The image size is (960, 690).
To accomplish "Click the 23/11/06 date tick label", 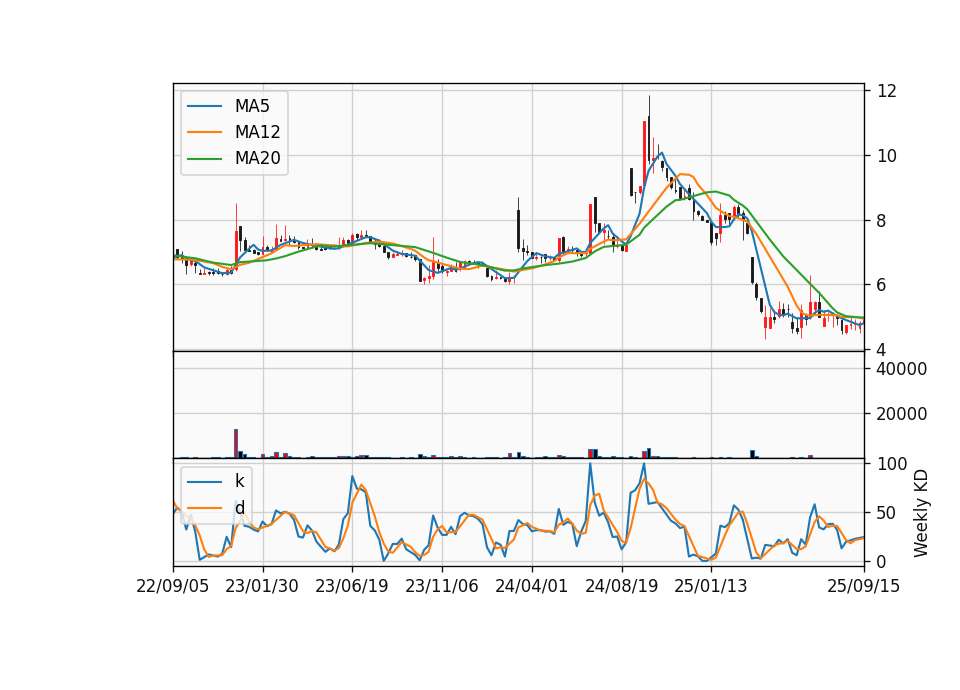I will pos(441,586).
